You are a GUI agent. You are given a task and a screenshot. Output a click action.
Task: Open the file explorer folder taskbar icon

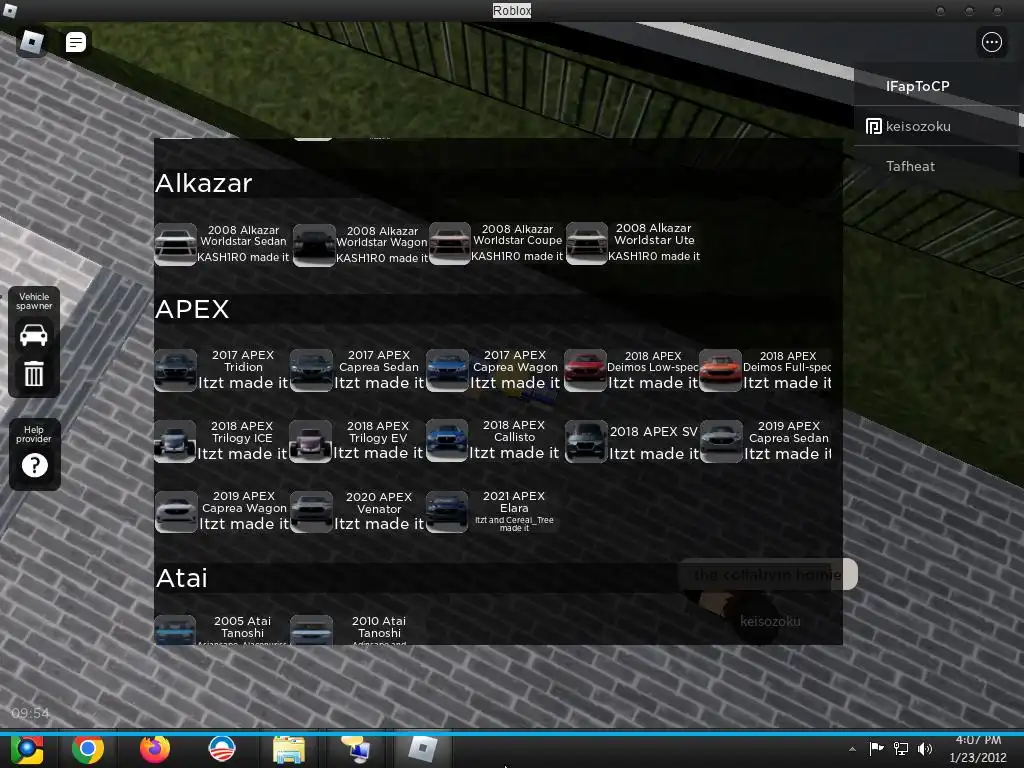tap(289, 750)
